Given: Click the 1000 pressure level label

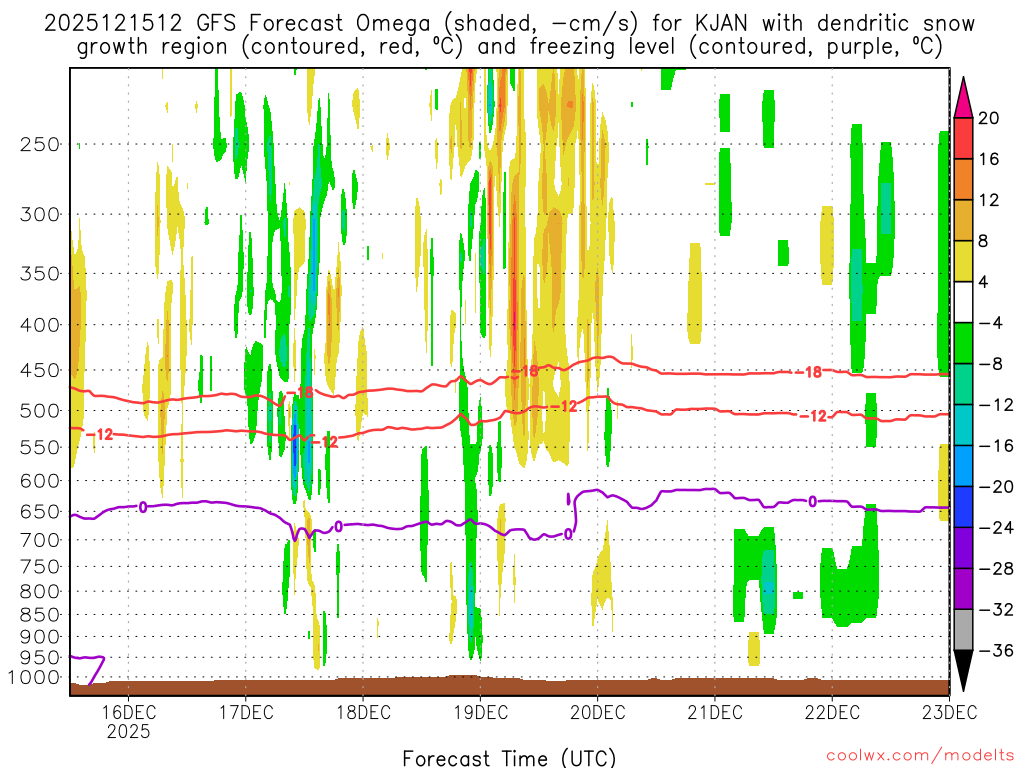Looking at the screenshot, I should pos(34,678).
